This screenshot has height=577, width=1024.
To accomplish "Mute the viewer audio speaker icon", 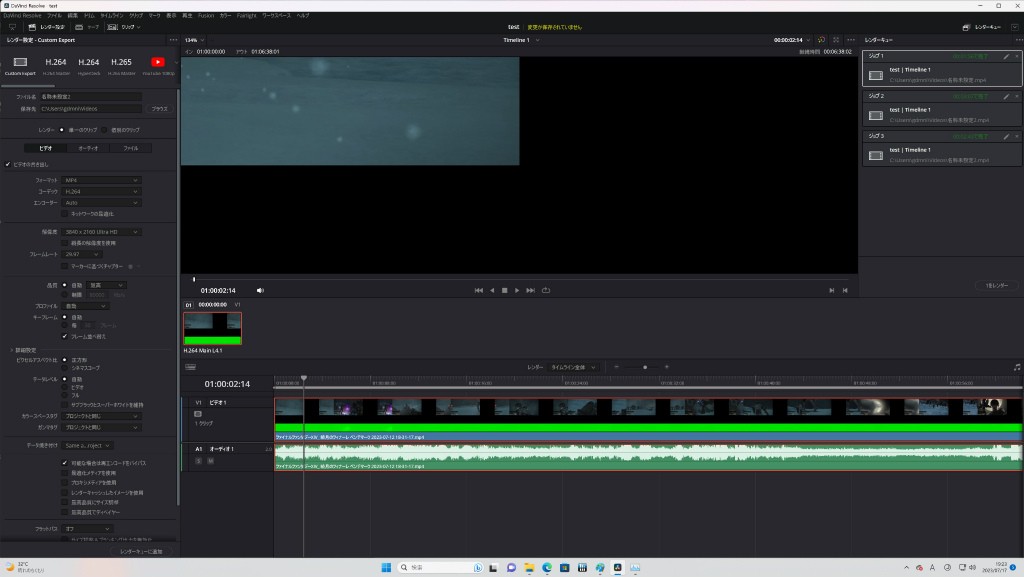I will [x=260, y=290].
